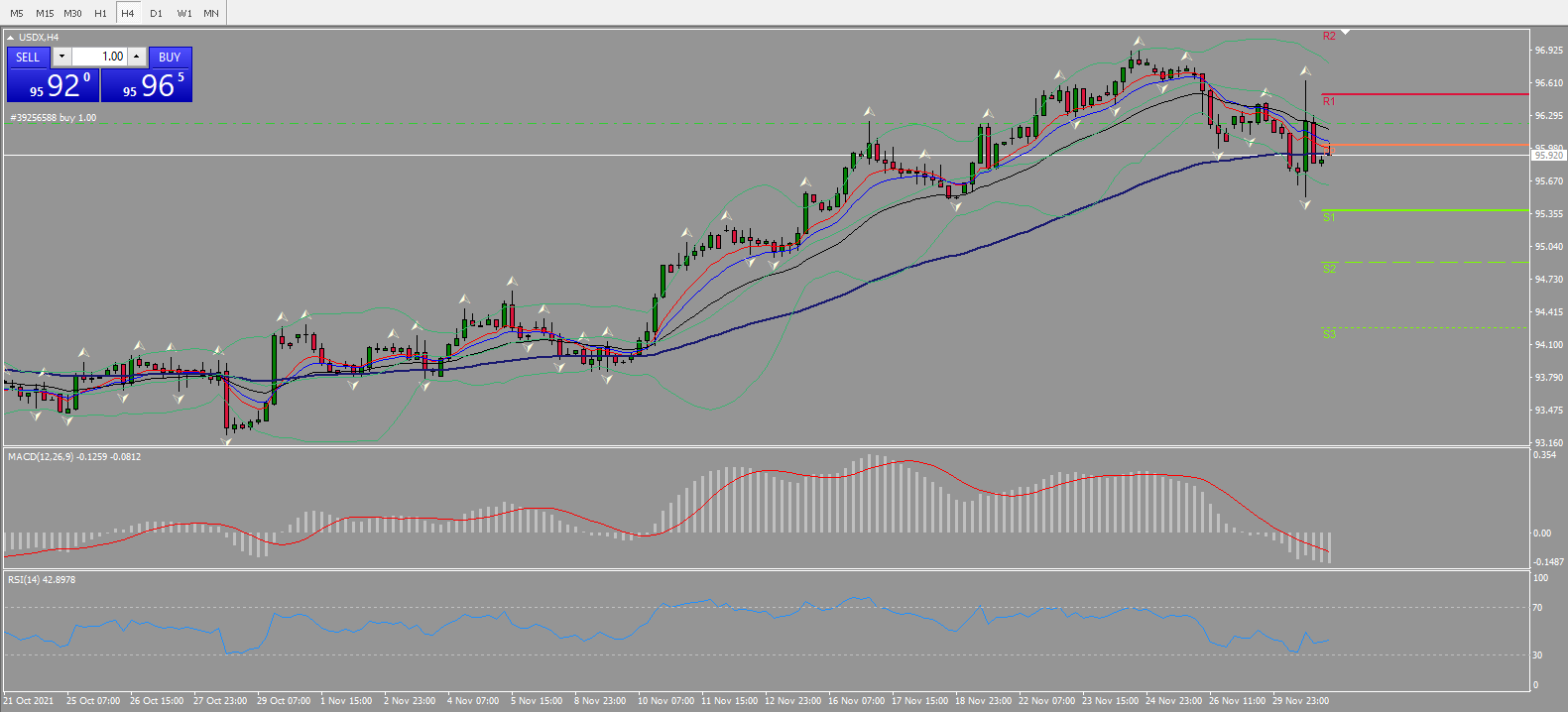Image resolution: width=1568 pixels, height=712 pixels.
Task: Switch to H1 timeframe
Action: coord(100,13)
